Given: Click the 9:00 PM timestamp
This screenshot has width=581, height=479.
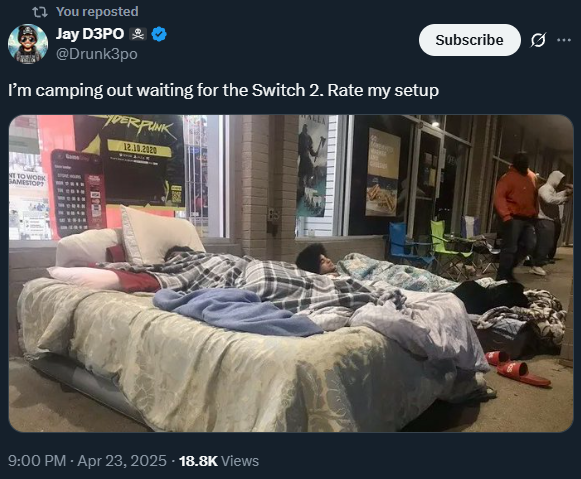Looking at the screenshot, I should click(37, 461).
